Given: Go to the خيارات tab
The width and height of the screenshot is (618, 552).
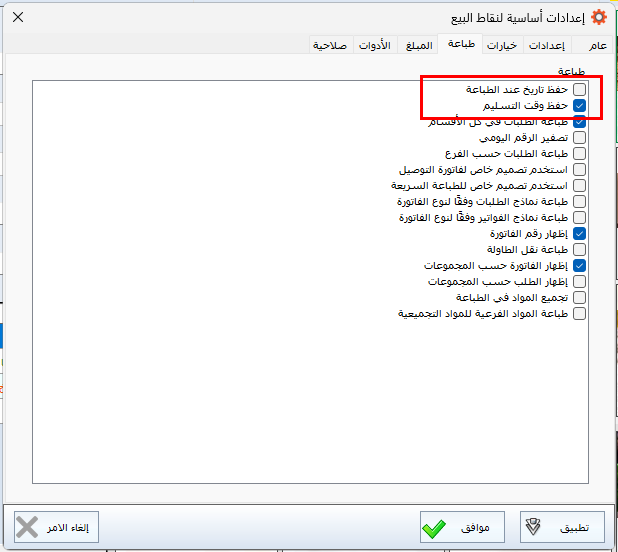Looking at the screenshot, I should coord(502,46).
